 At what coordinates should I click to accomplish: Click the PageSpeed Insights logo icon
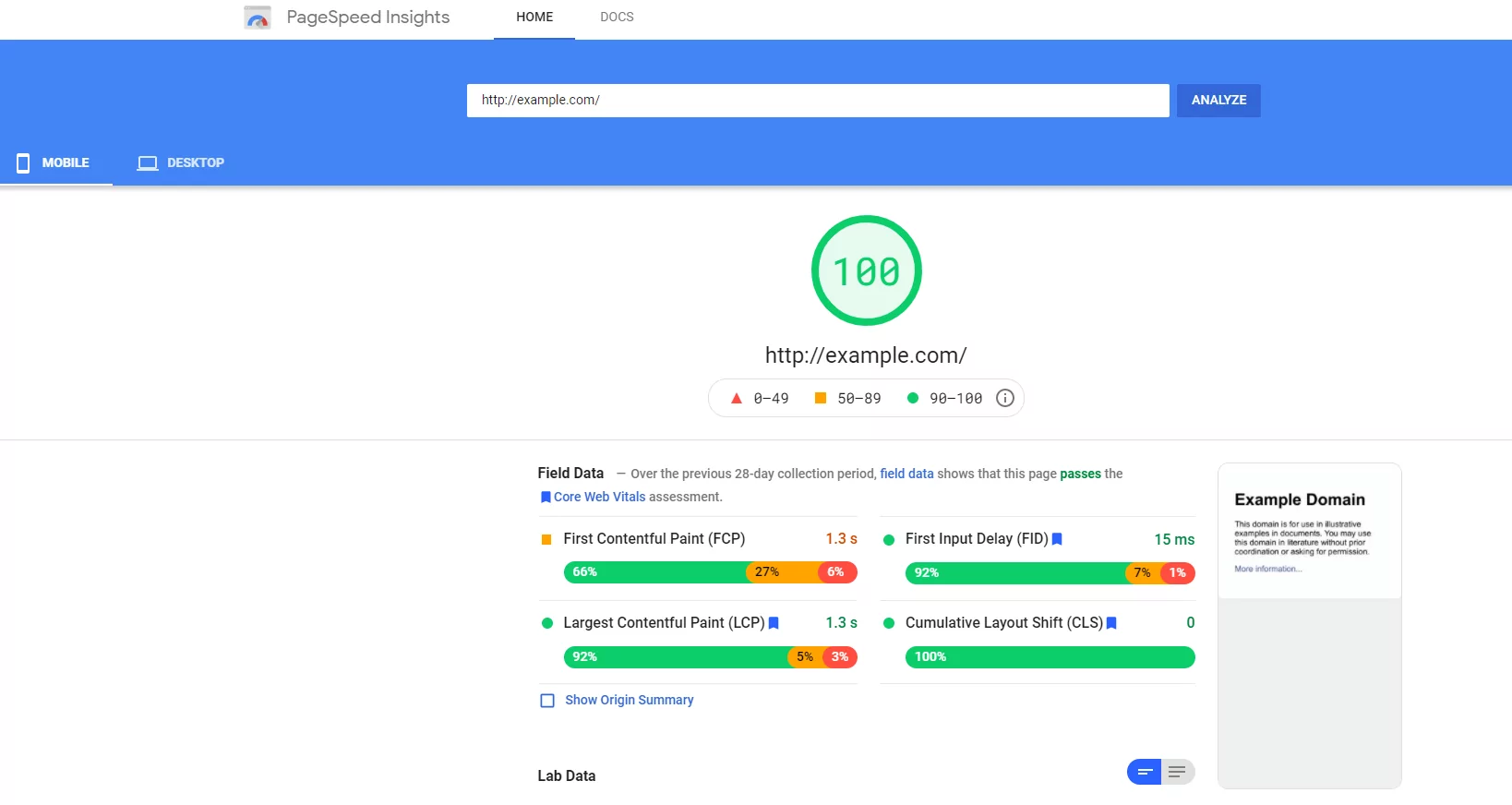258,18
